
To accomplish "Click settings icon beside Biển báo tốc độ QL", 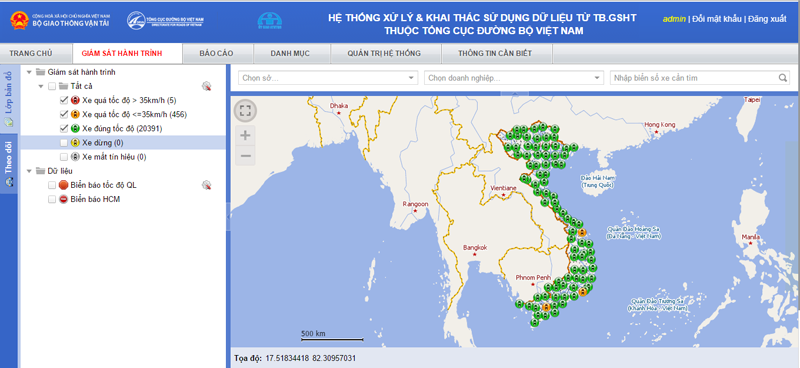I will click(x=206, y=185).
